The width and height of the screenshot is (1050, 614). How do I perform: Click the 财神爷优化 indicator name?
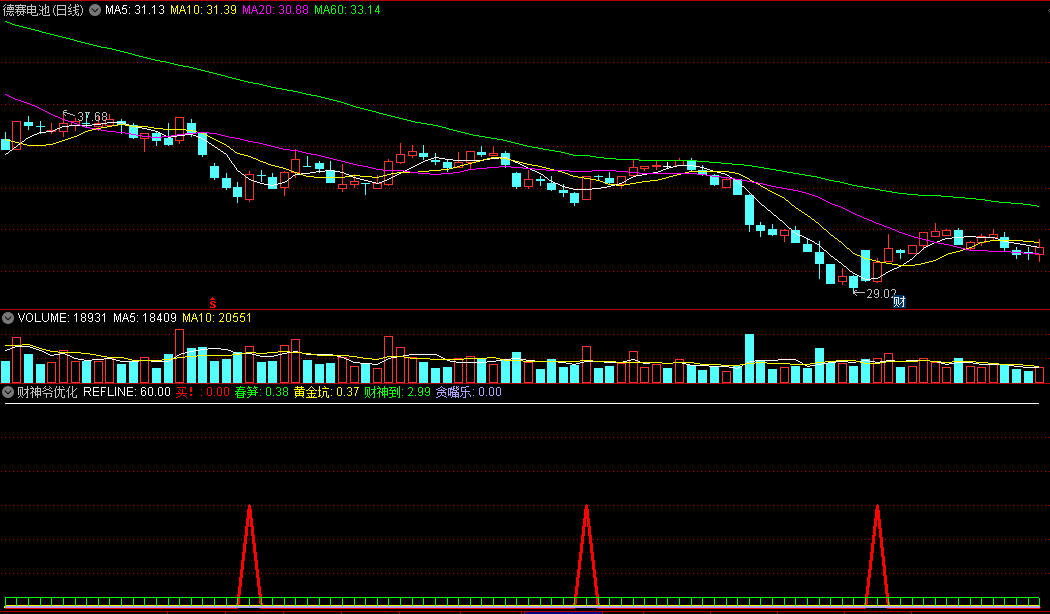click(47, 392)
